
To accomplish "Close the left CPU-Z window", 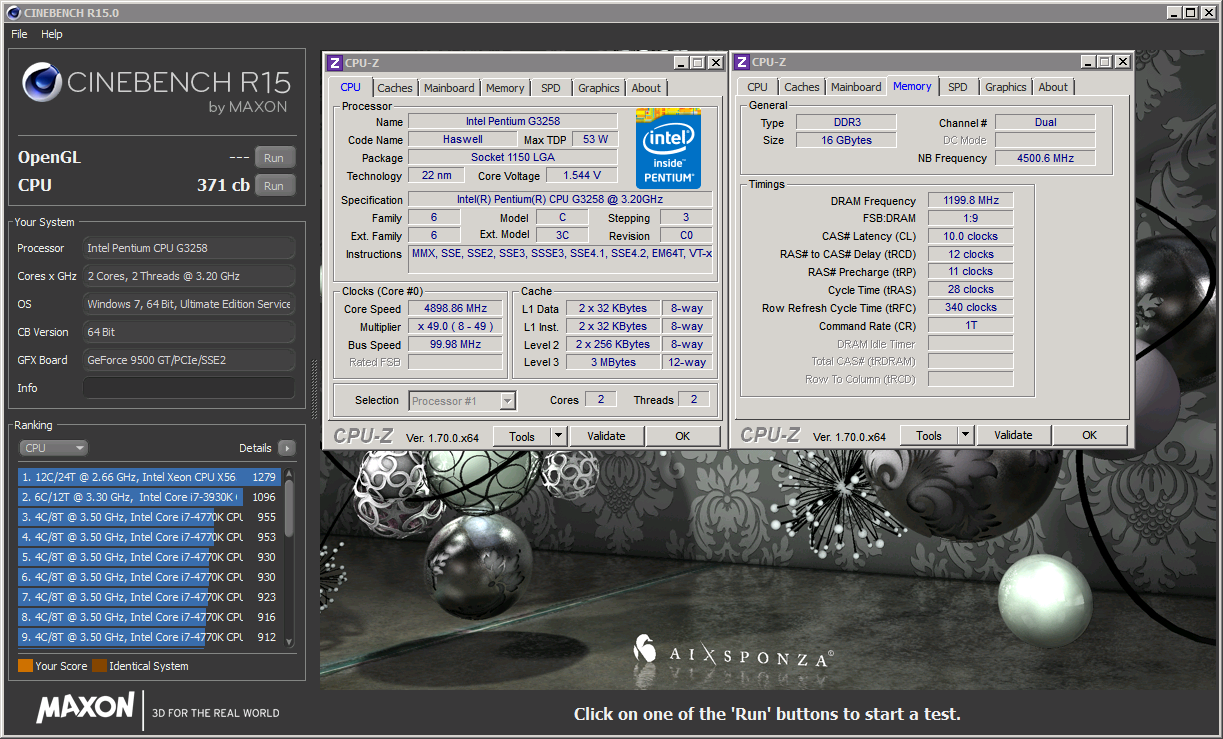I will (x=715, y=62).
